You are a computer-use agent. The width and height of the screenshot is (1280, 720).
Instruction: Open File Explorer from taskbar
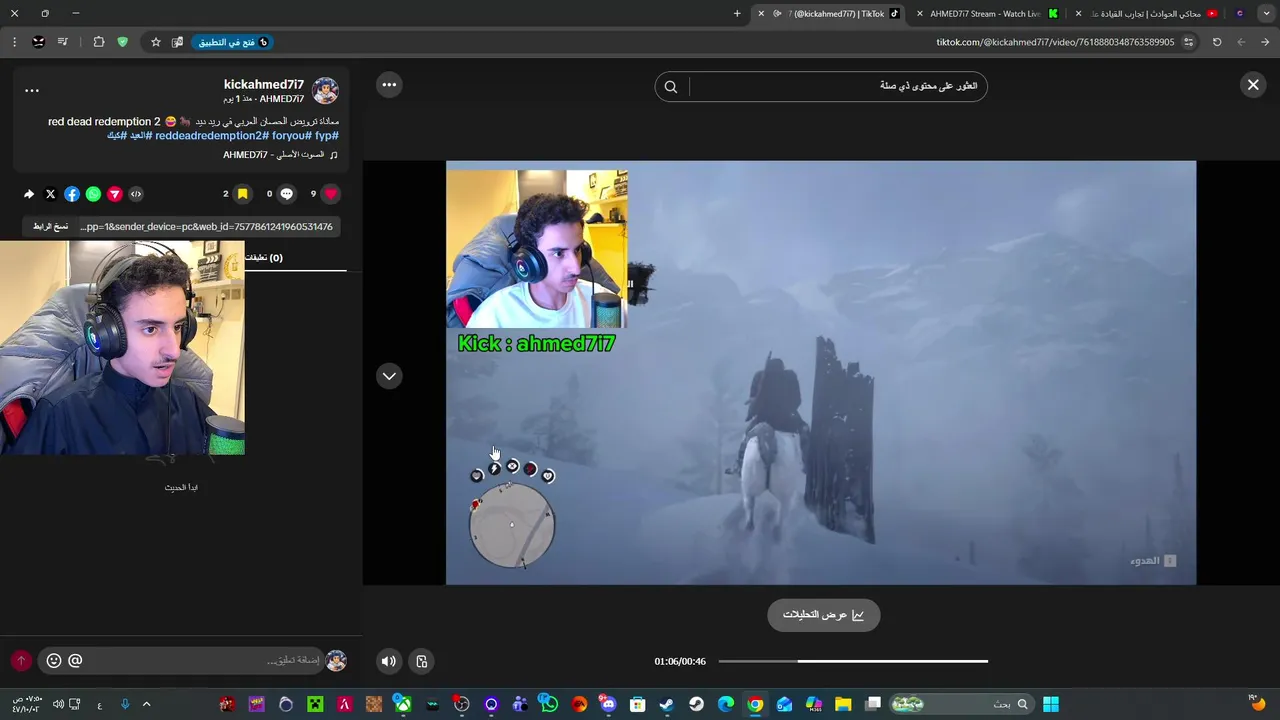tap(843, 704)
